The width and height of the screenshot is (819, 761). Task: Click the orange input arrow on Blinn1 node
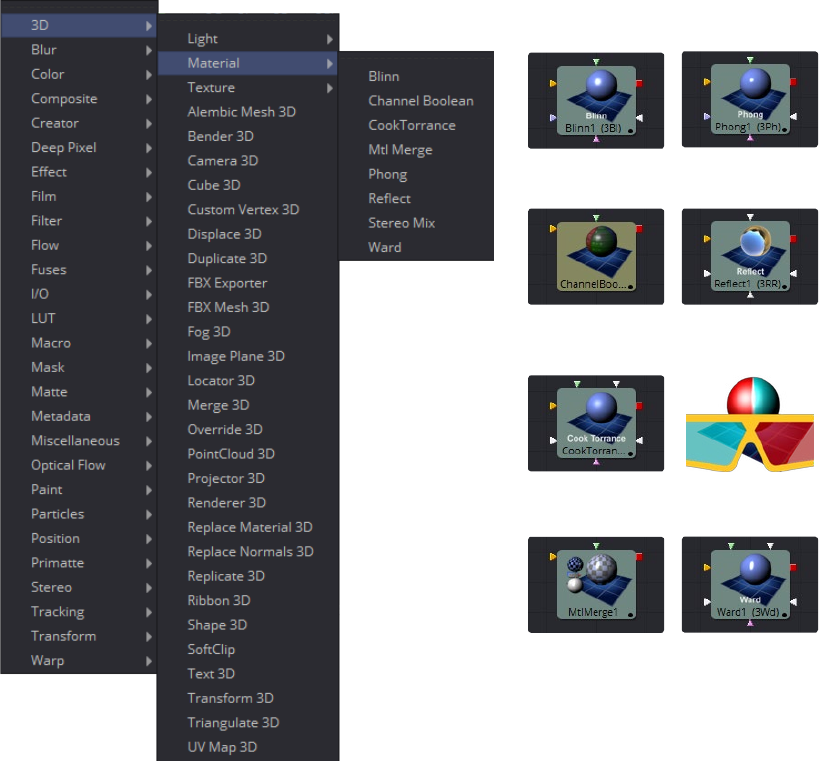[553, 83]
